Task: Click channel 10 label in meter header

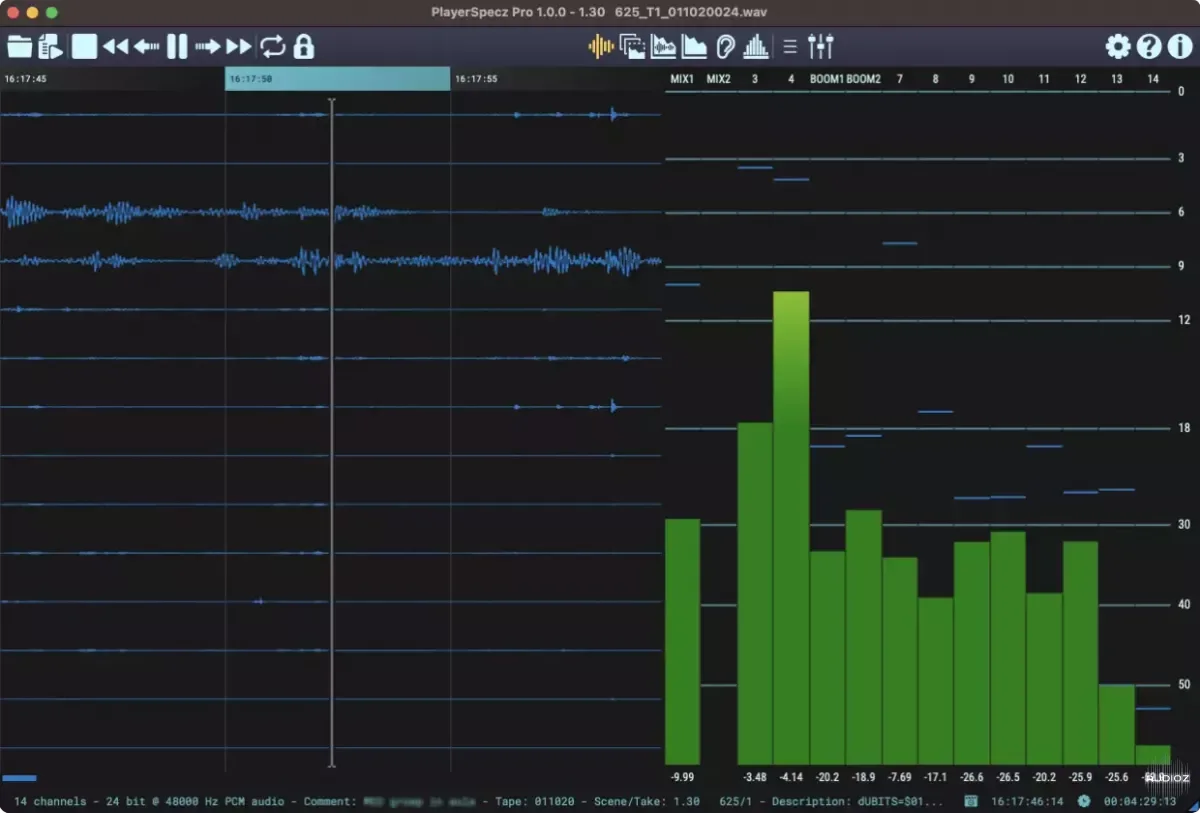Action: click(1008, 78)
